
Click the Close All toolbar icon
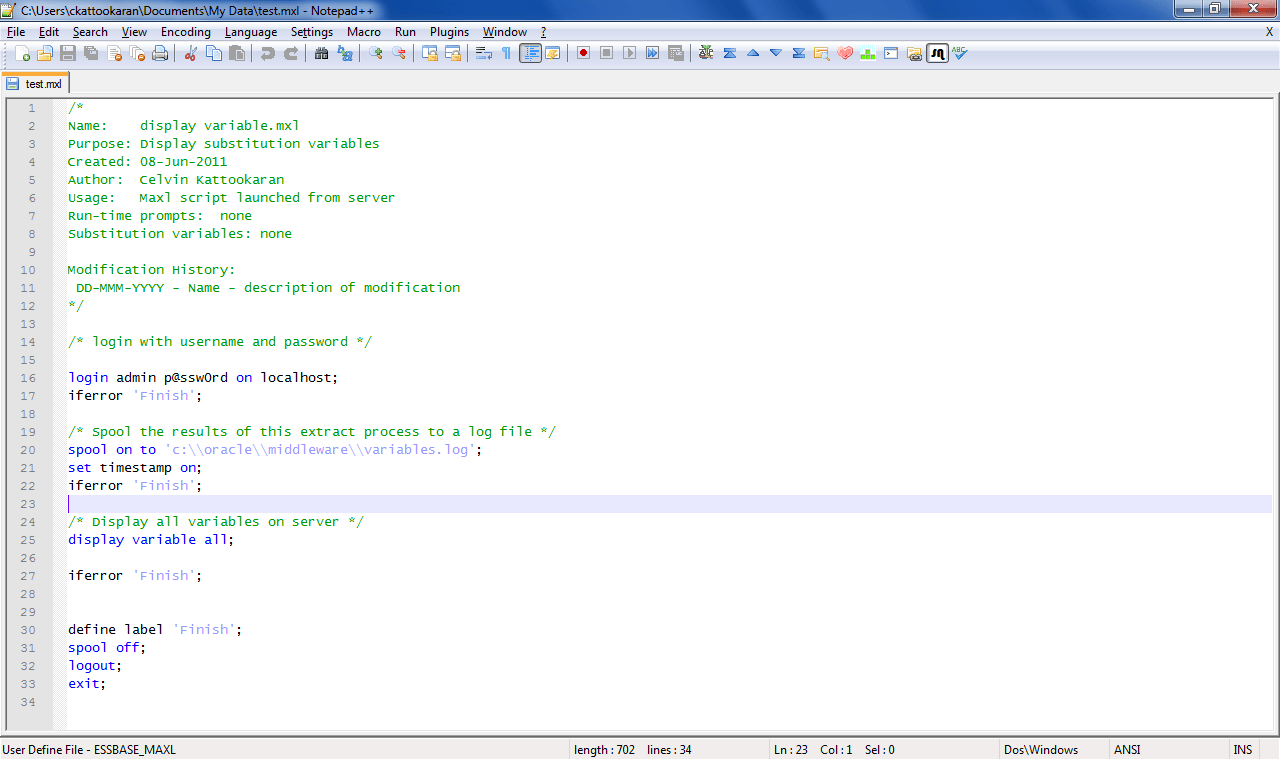click(137, 53)
